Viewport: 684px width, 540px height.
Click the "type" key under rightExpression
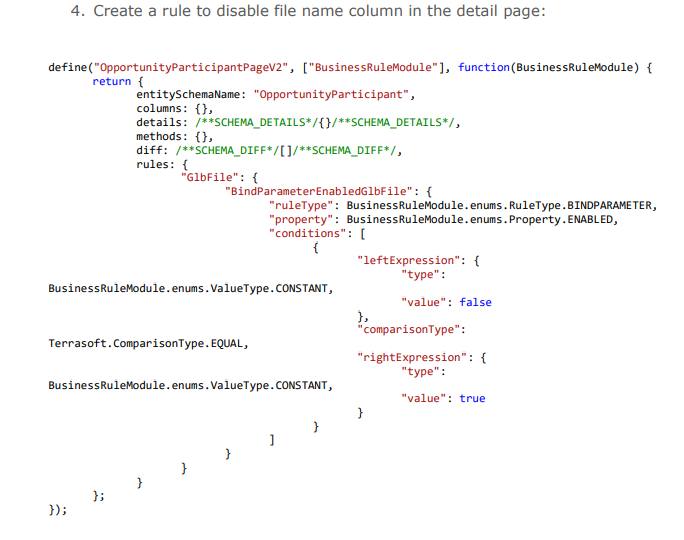[421, 372]
